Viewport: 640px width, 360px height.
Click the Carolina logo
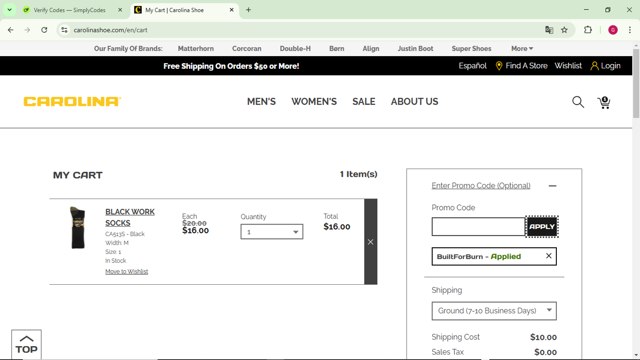(72, 101)
